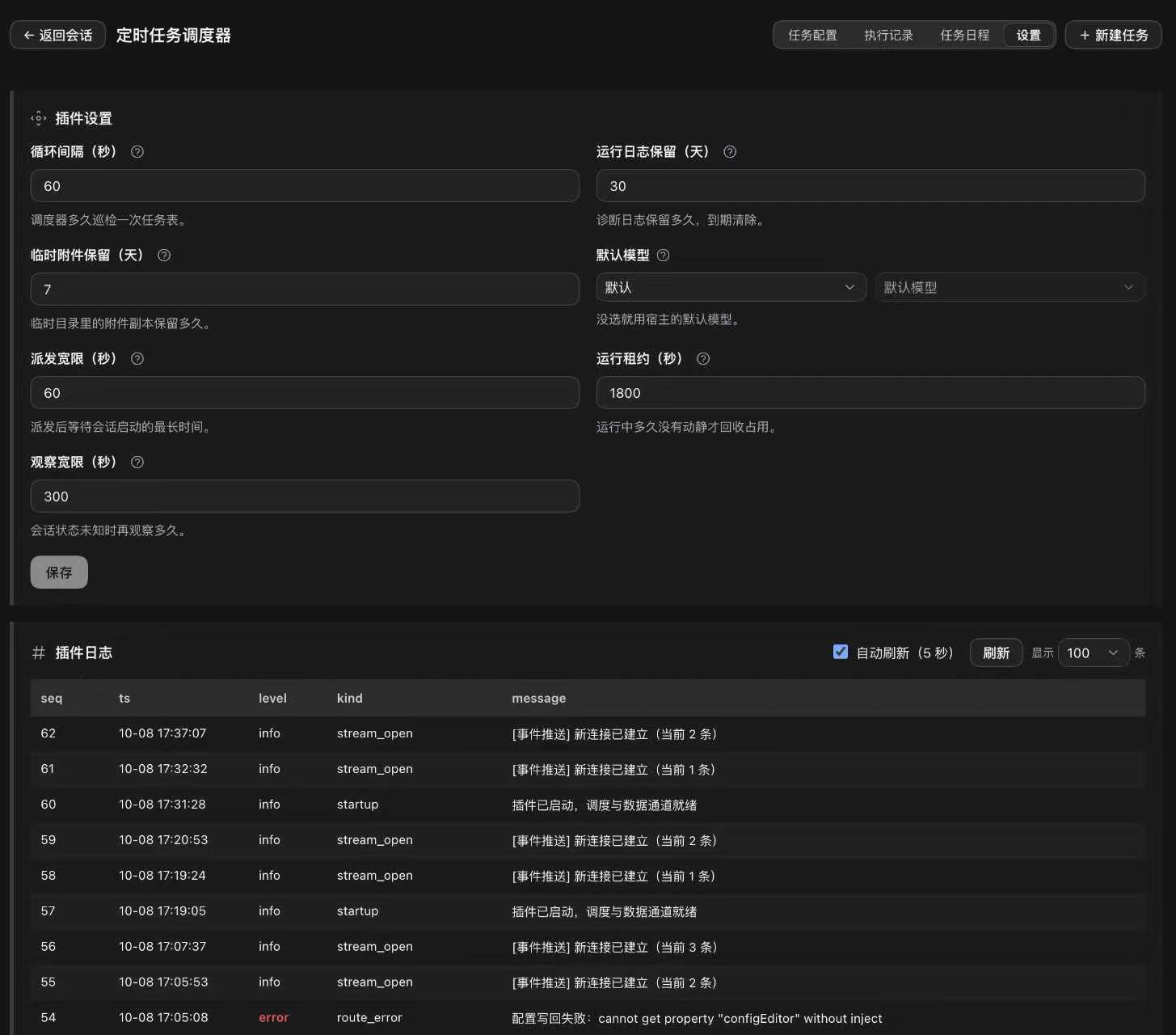Click the seq column header
The image size is (1176, 1035).
(51, 699)
